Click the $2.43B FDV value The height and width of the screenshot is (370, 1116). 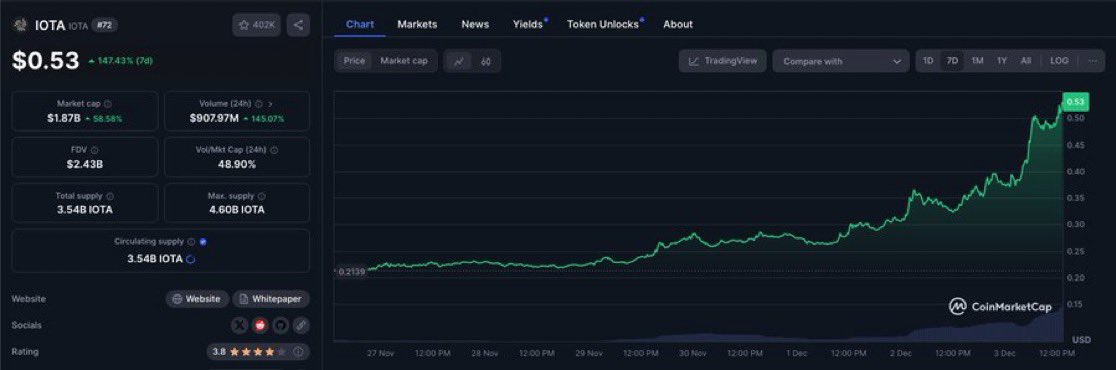85,164
